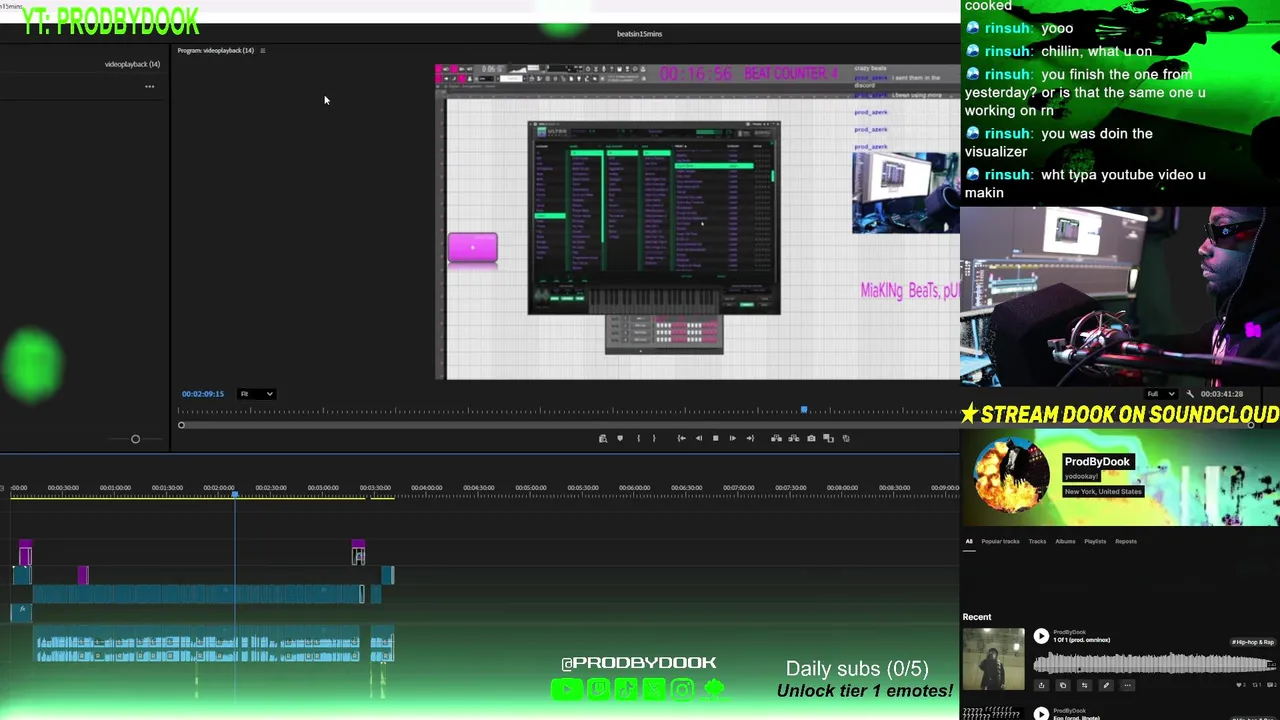Jump to the In point
Image resolution: width=1280 pixels, height=720 pixels.
coord(682,438)
